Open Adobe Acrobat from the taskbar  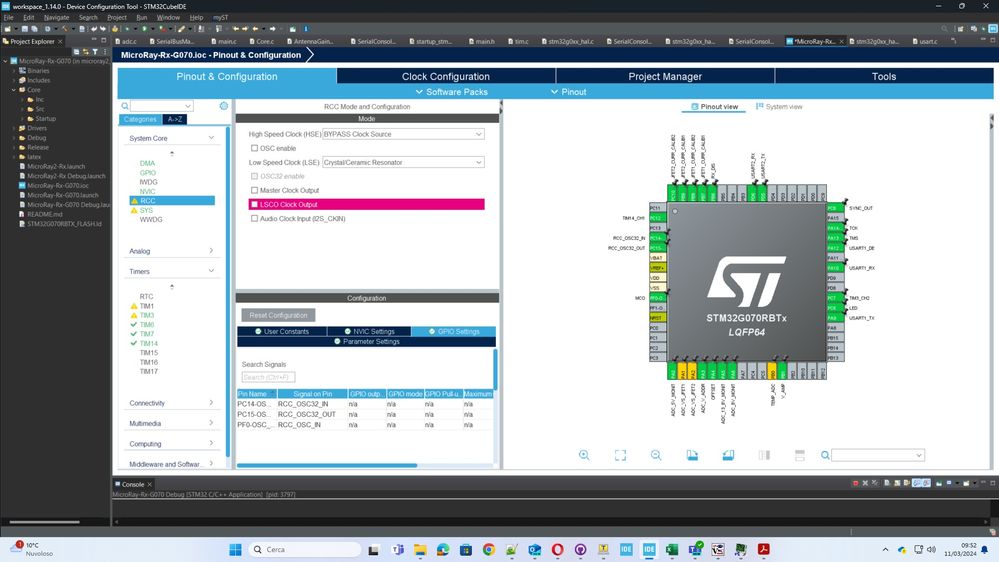point(763,549)
